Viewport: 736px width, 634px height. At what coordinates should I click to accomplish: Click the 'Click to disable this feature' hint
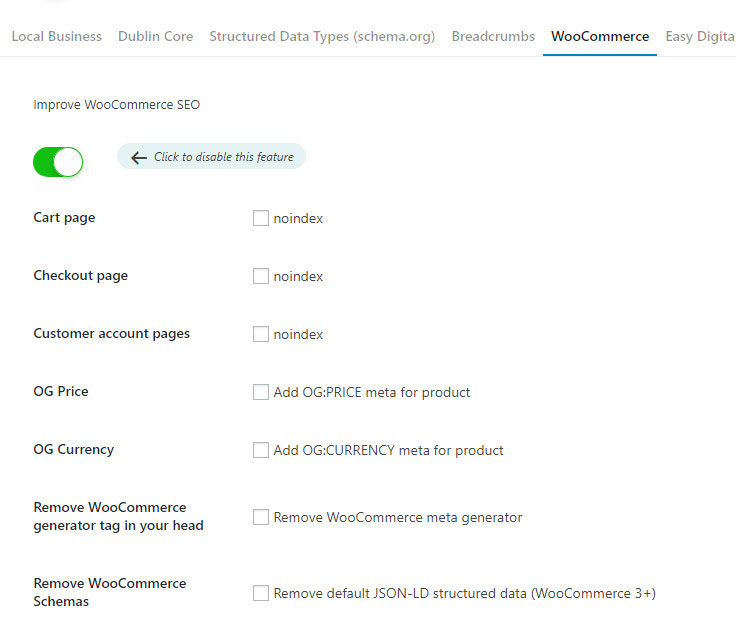point(223,157)
